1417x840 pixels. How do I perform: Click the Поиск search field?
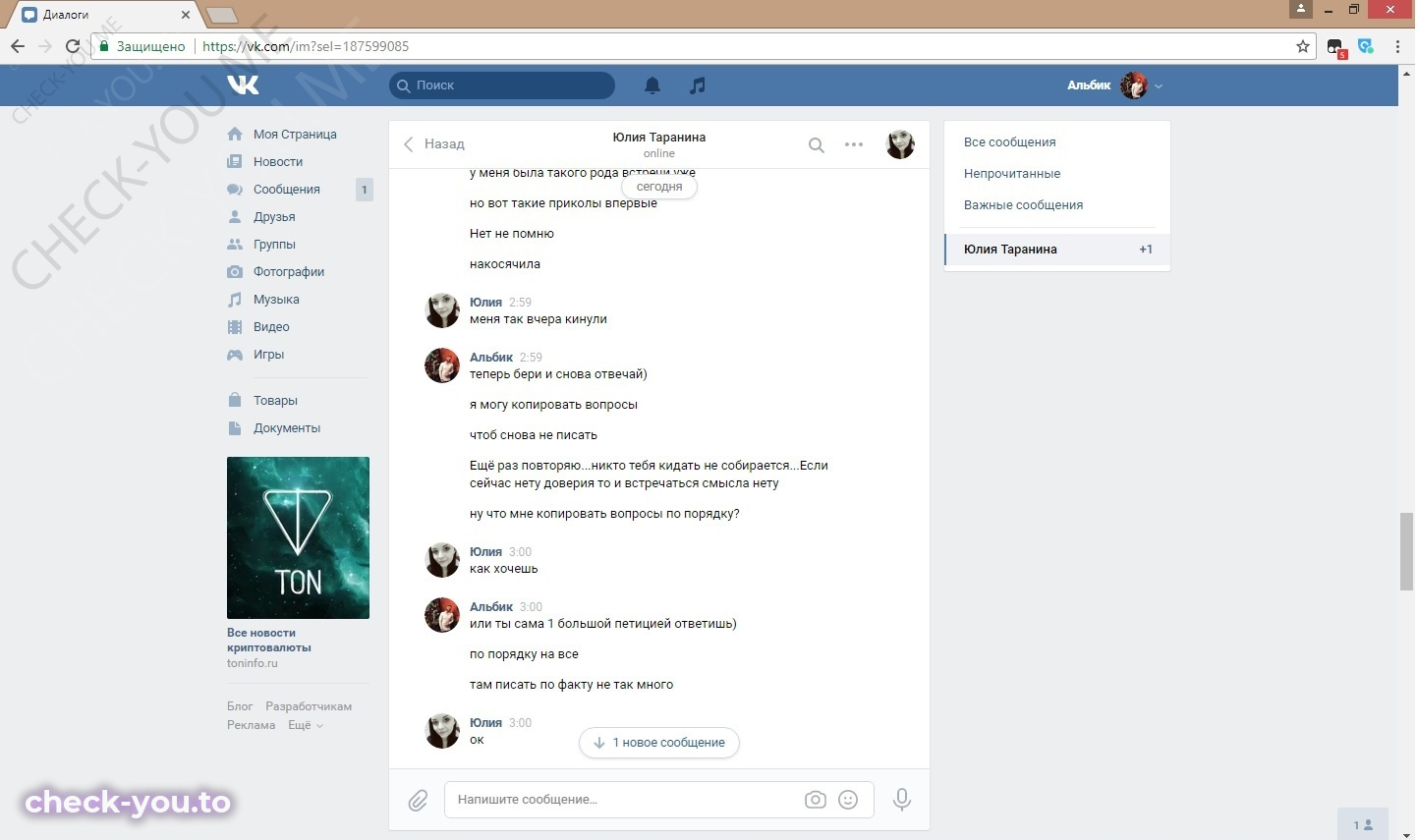coord(502,85)
